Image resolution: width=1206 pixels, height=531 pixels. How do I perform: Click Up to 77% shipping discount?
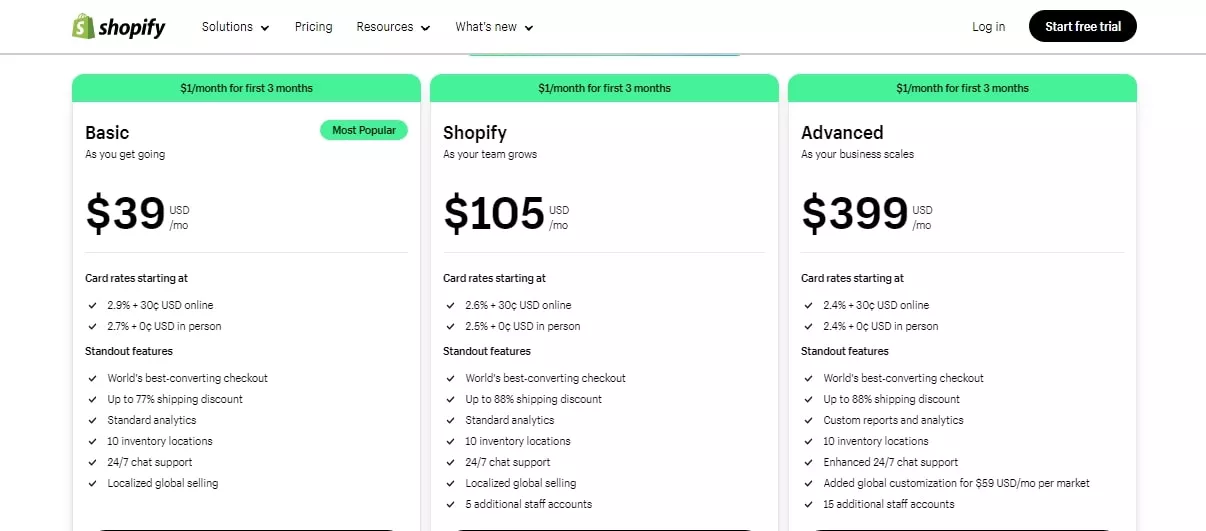(x=175, y=399)
